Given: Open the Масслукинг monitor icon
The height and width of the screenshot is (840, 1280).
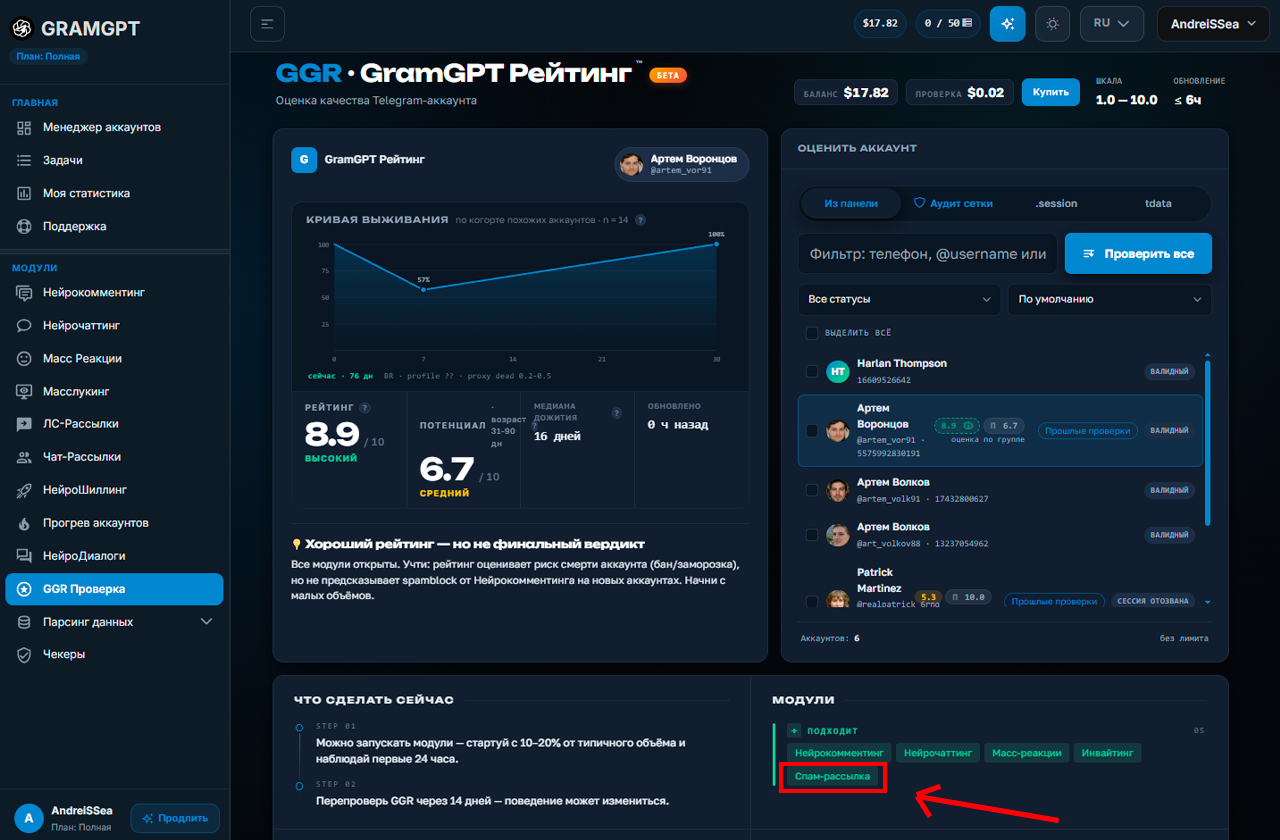Looking at the screenshot, I should coord(24,391).
